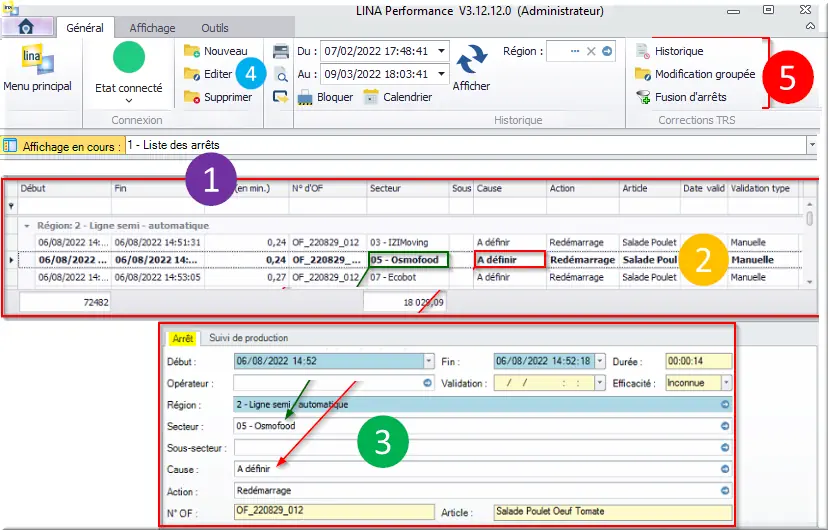Open the Efficacité dropdown

(727, 383)
